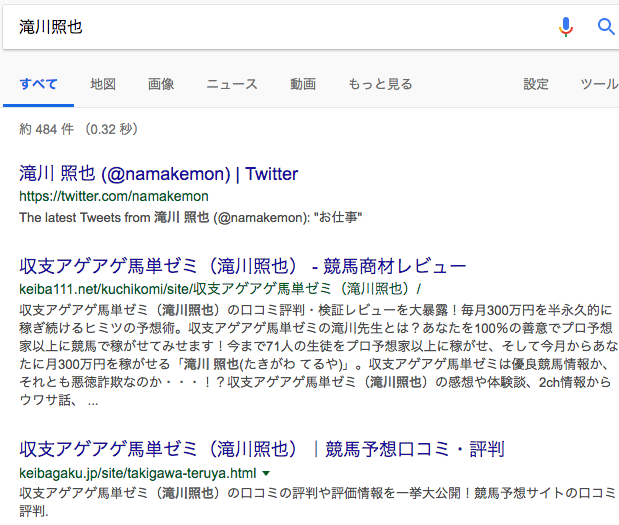619x525 pixels.
Task: Click the keiba111 result description snippet
Action: point(318,355)
